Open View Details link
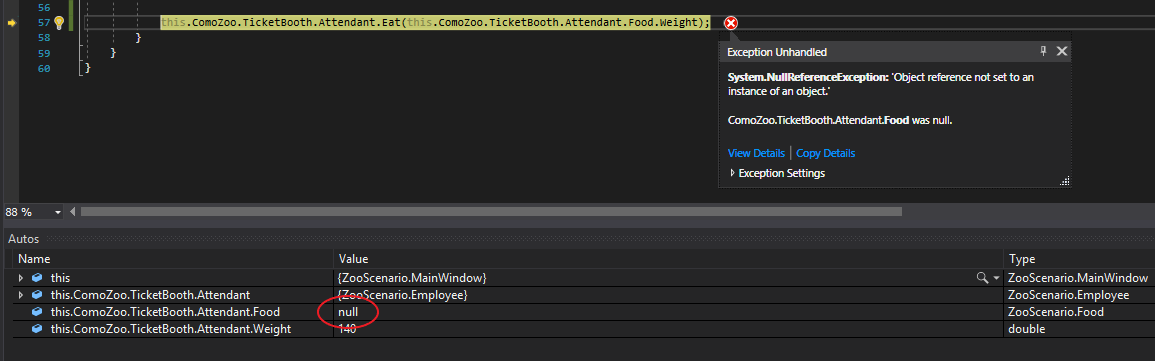The height and width of the screenshot is (361, 1155). click(x=756, y=153)
